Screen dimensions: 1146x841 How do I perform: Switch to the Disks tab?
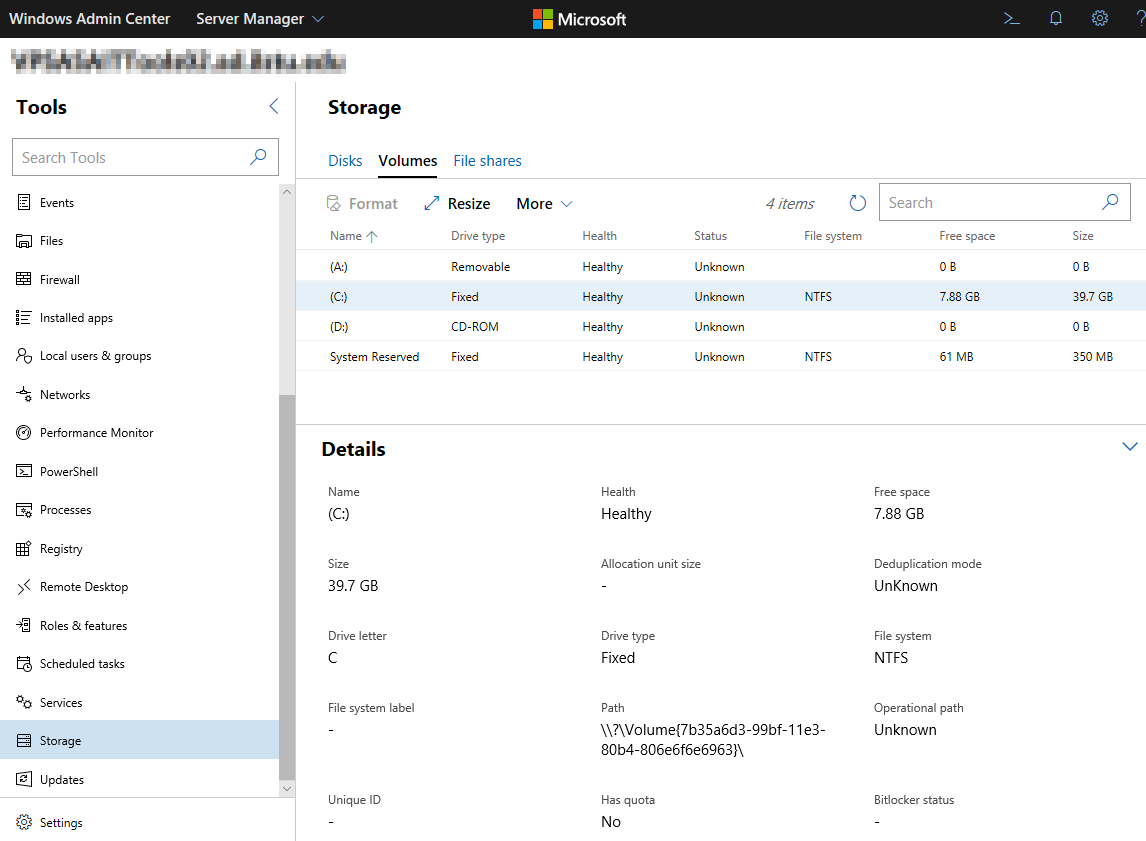[345, 161]
